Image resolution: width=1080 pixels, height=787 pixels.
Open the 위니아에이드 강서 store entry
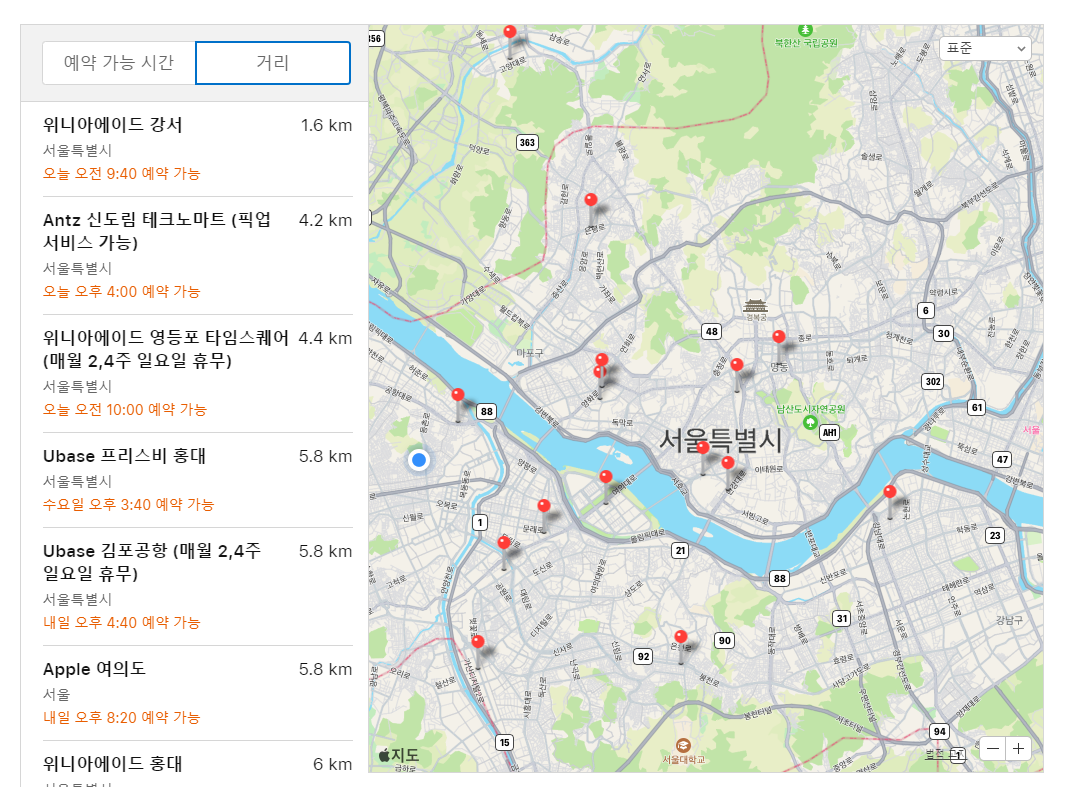pos(198,149)
